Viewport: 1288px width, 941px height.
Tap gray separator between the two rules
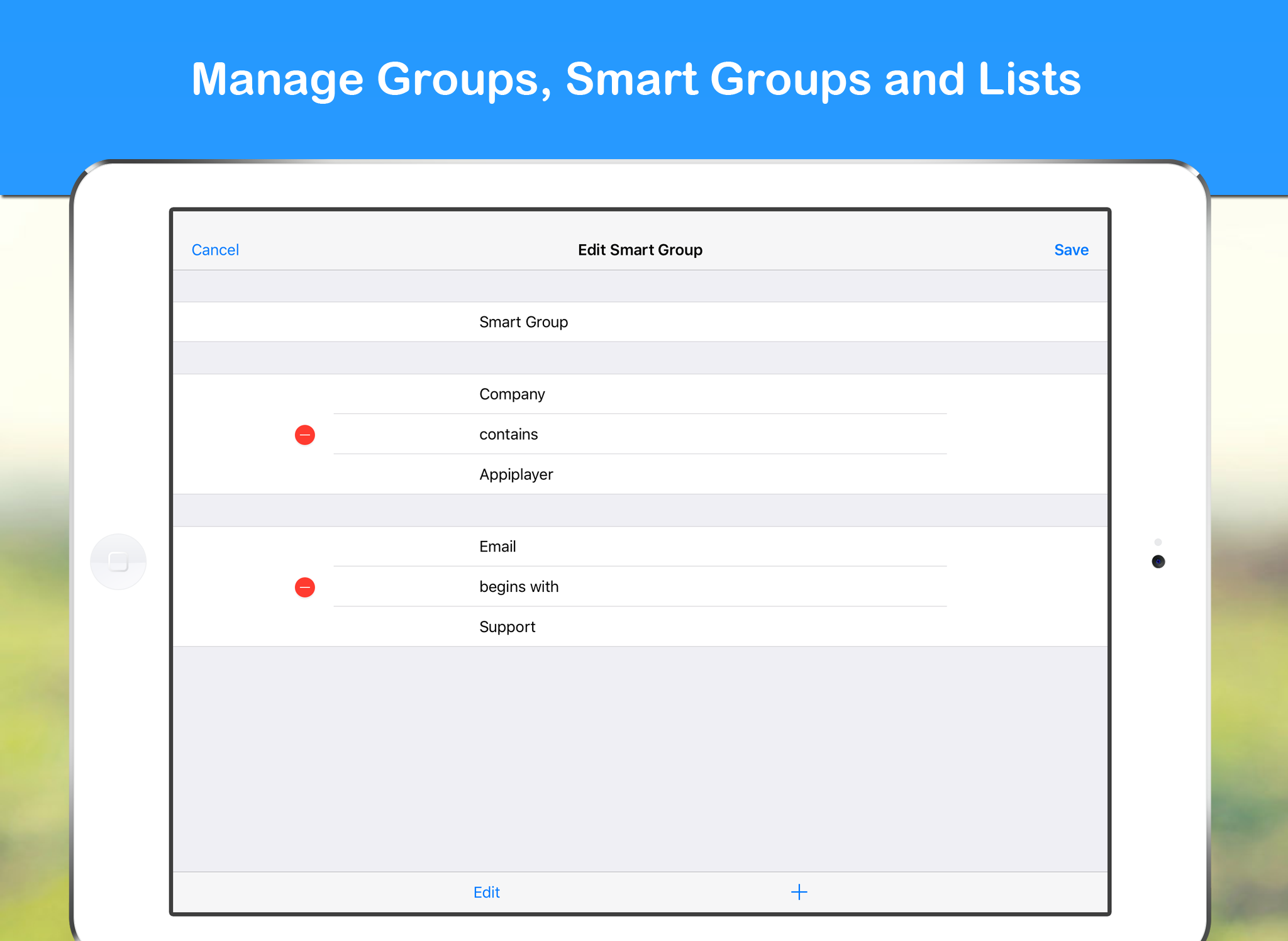coord(640,510)
